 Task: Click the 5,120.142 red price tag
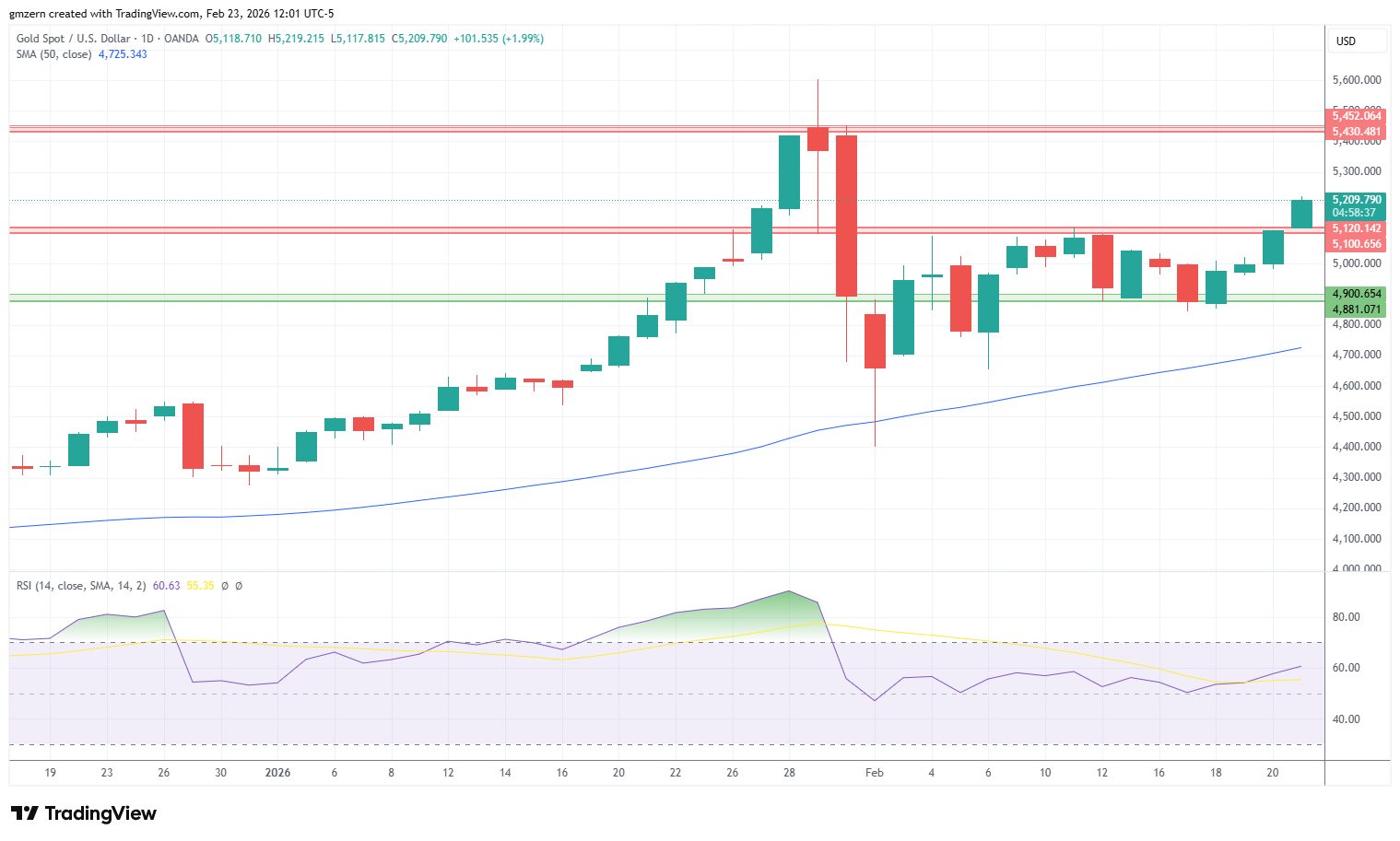[x=1356, y=228]
